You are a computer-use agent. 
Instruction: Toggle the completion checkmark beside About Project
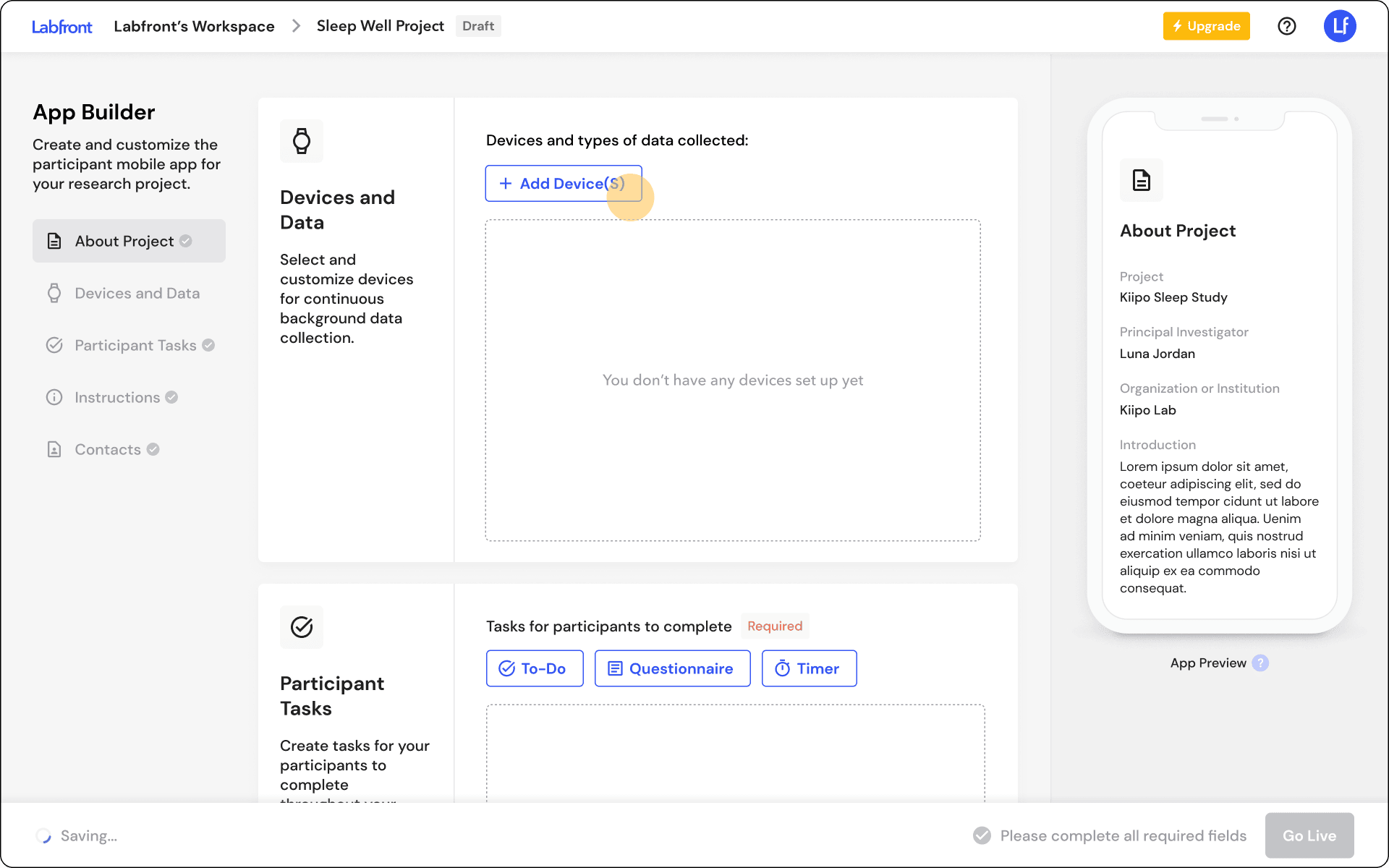[x=185, y=241]
